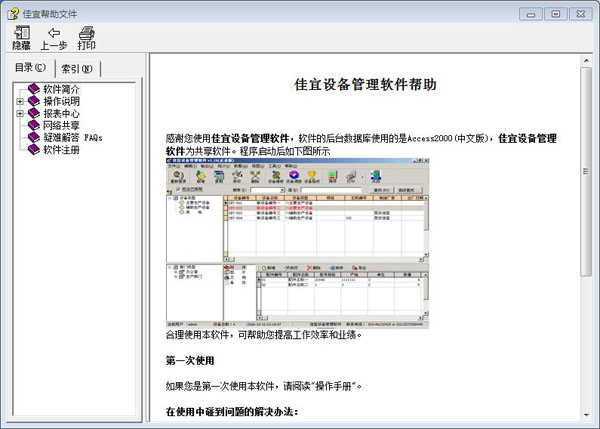Open the 软件简介 topic
Image resolution: width=600 pixels, height=429 pixels.
coord(61,89)
